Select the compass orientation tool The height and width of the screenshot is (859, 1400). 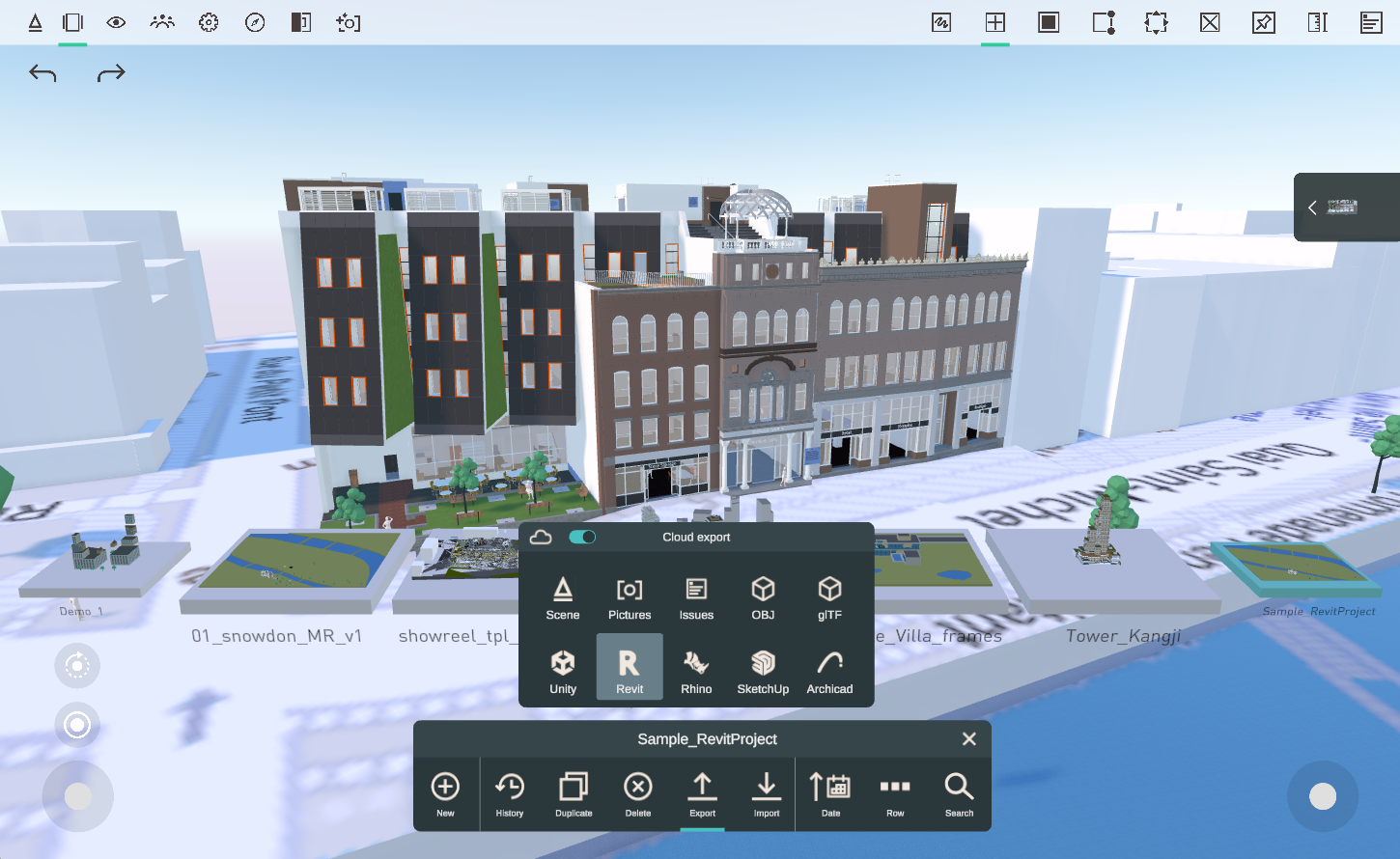point(255,21)
